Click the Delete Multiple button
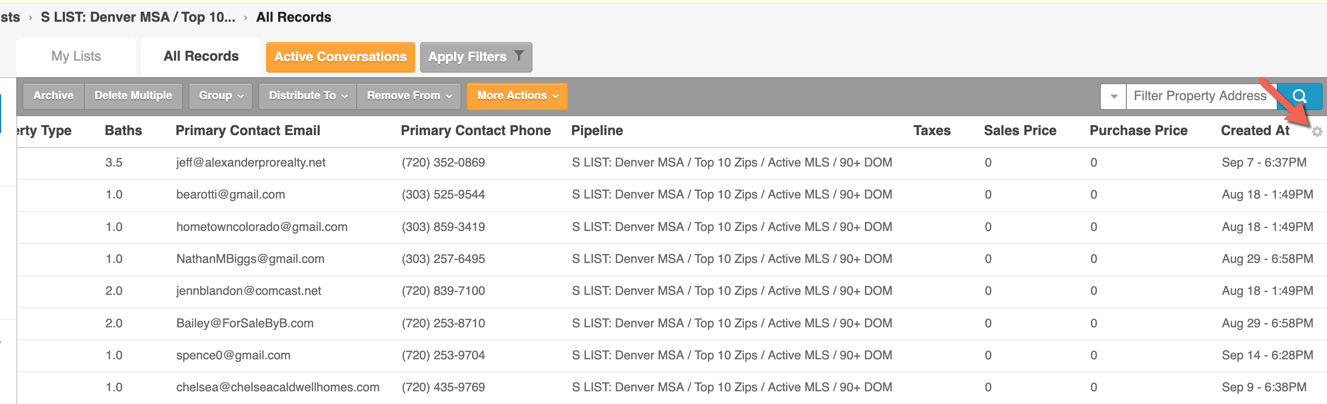1327x404 pixels. [133, 96]
